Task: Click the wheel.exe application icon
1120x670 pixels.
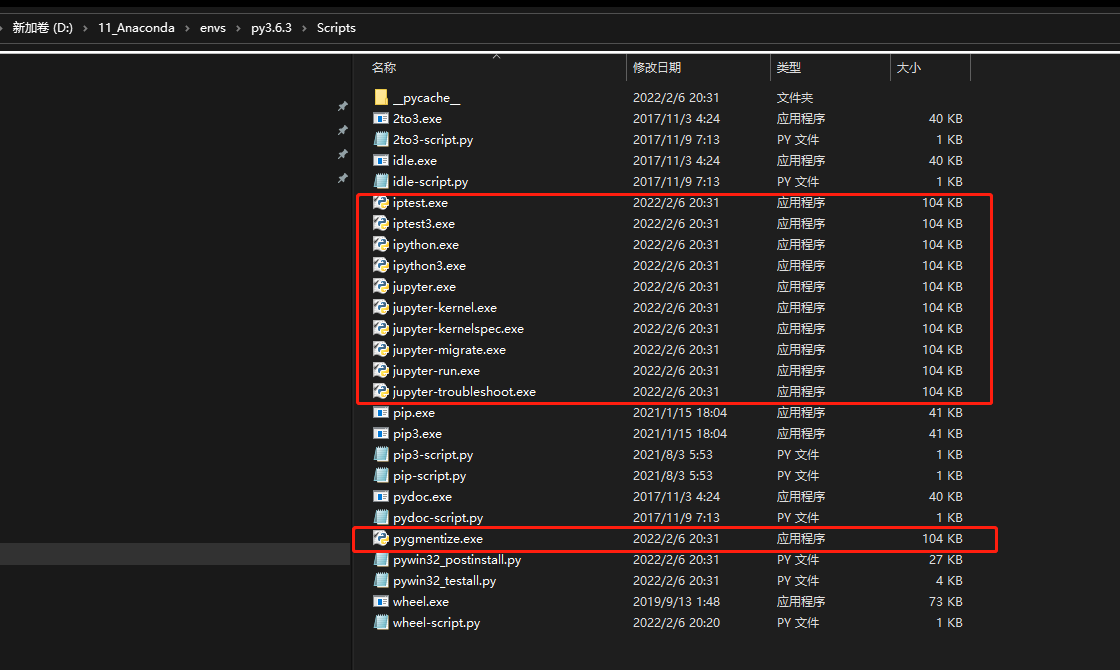Action: tap(381, 601)
